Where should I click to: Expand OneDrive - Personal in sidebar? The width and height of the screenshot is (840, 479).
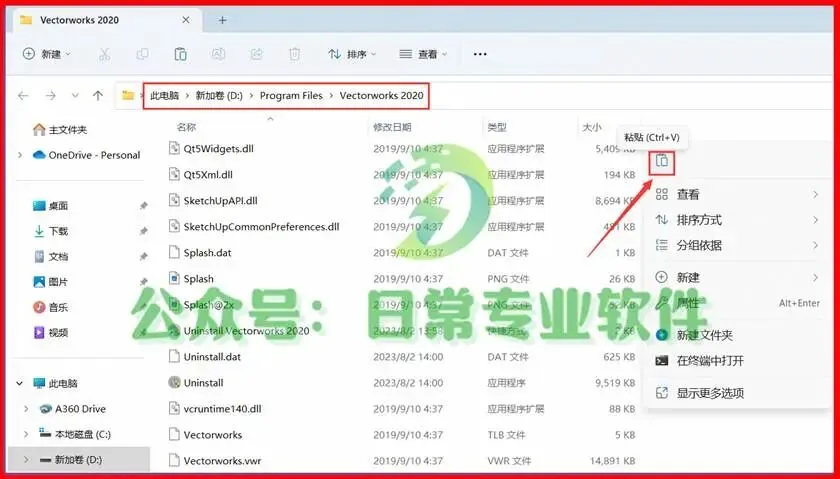(x=20, y=155)
